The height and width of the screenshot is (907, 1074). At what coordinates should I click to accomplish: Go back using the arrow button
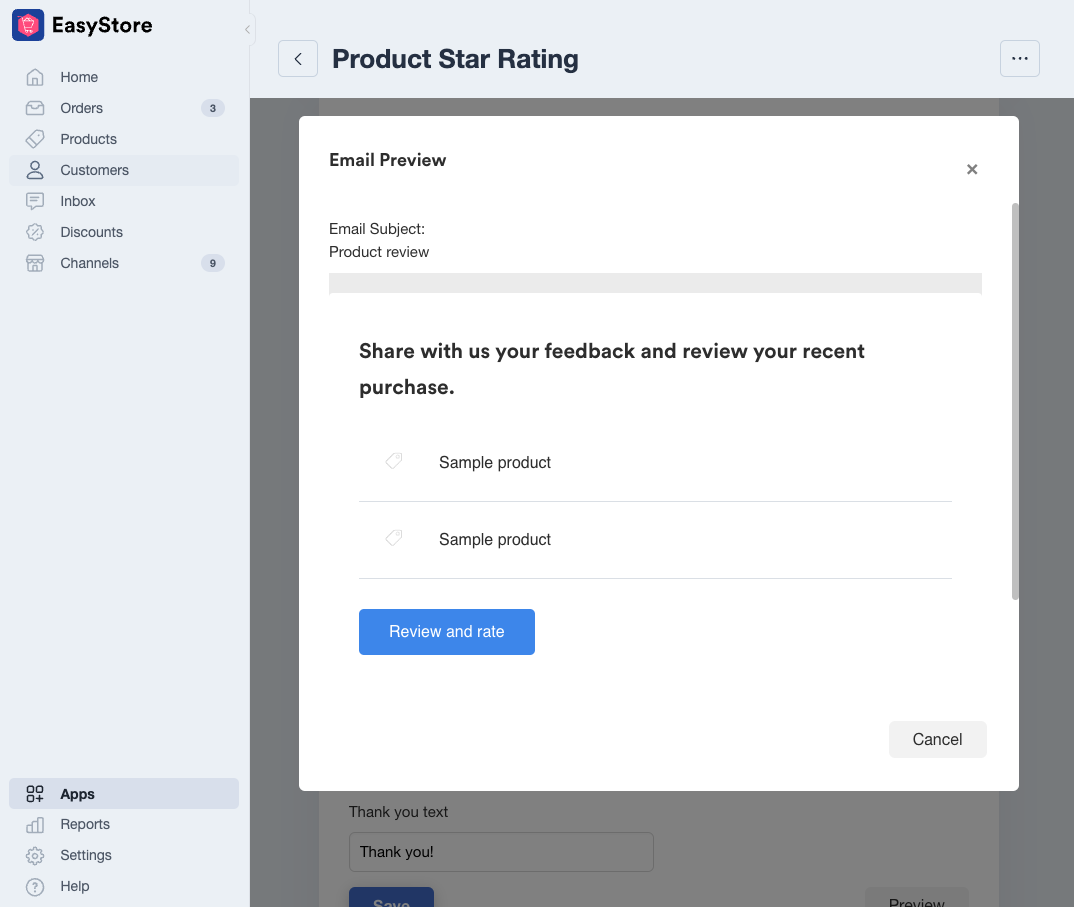[298, 59]
